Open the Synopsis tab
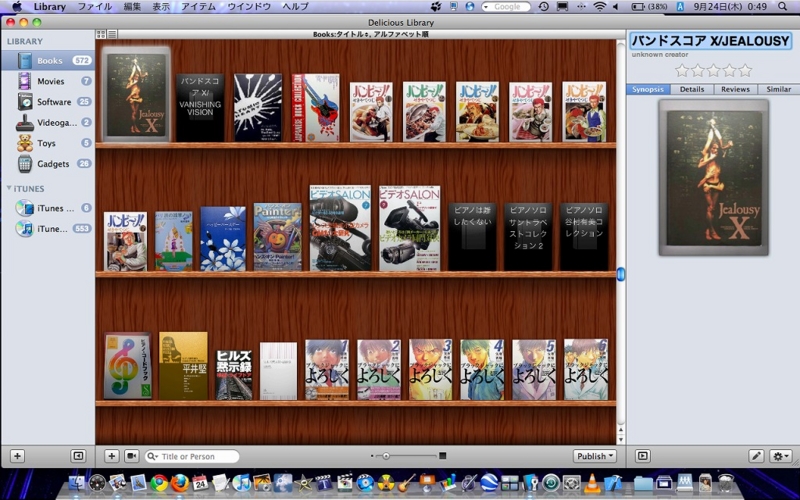The image size is (800, 500). (x=648, y=89)
